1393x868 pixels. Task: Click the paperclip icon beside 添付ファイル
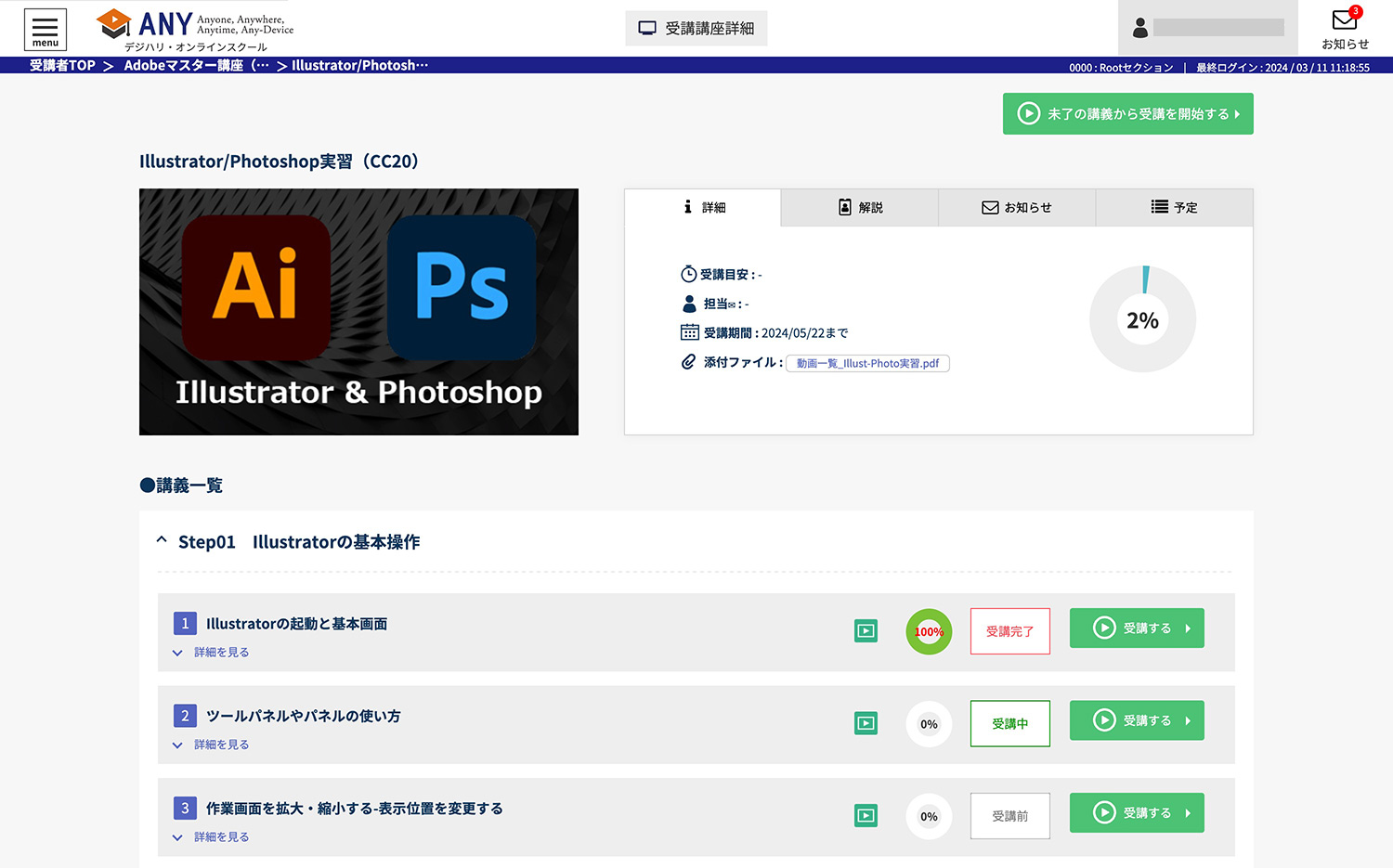[688, 362]
